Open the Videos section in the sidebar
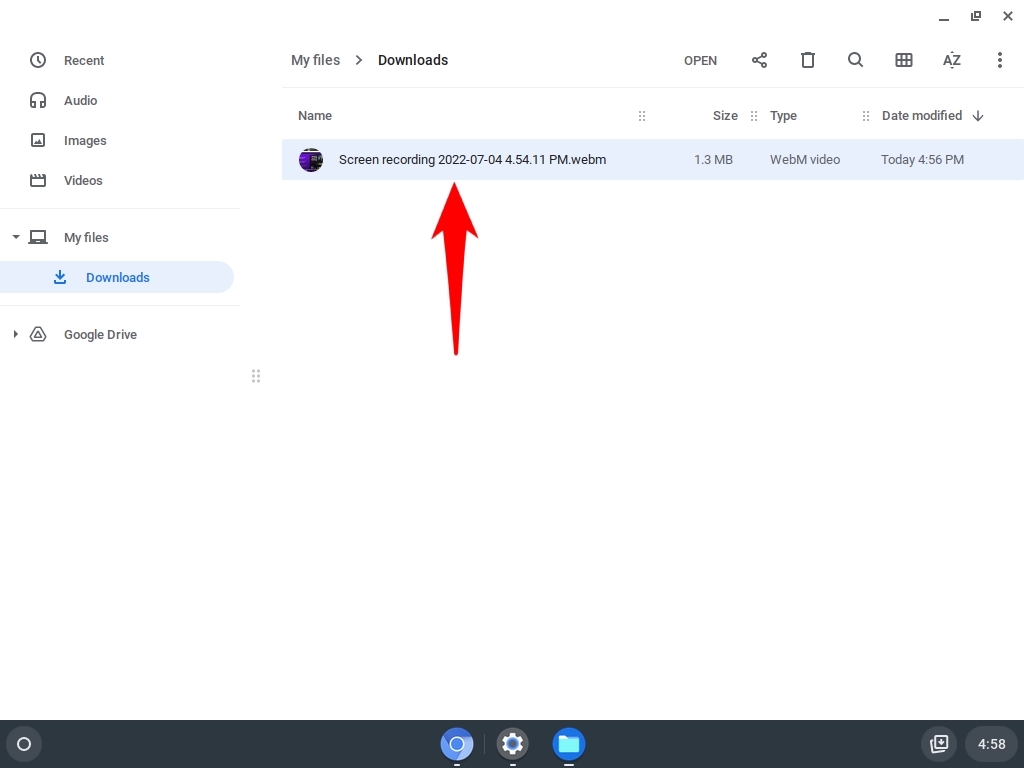1024x768 pixels. (84, 180)
